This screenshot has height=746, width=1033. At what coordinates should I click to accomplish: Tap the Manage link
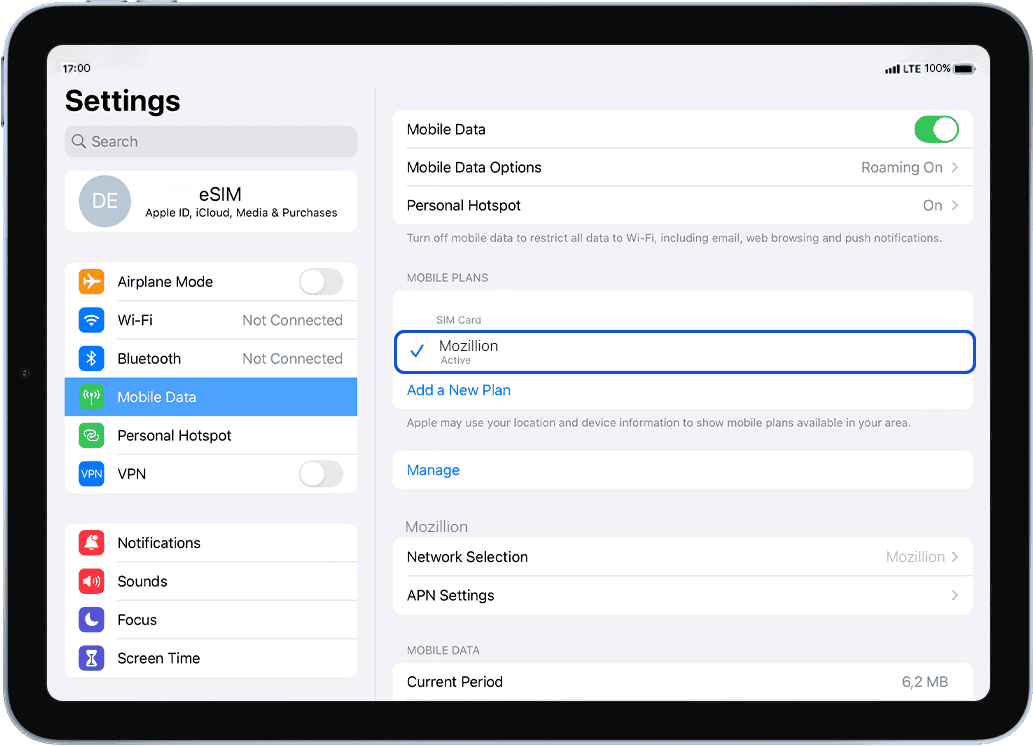coord(433,470)
